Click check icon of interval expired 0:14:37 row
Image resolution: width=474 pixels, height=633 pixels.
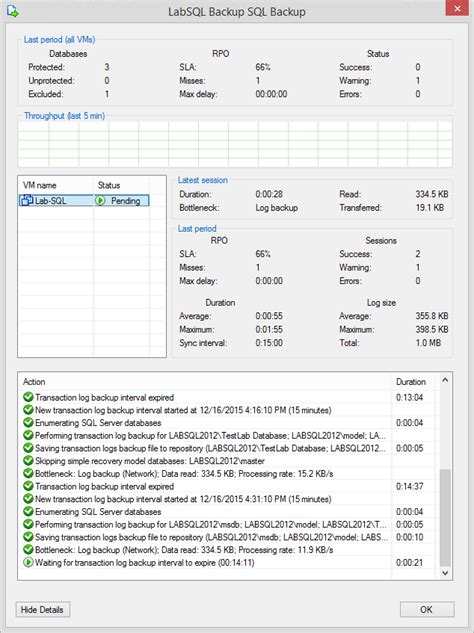tap(28, 486)
